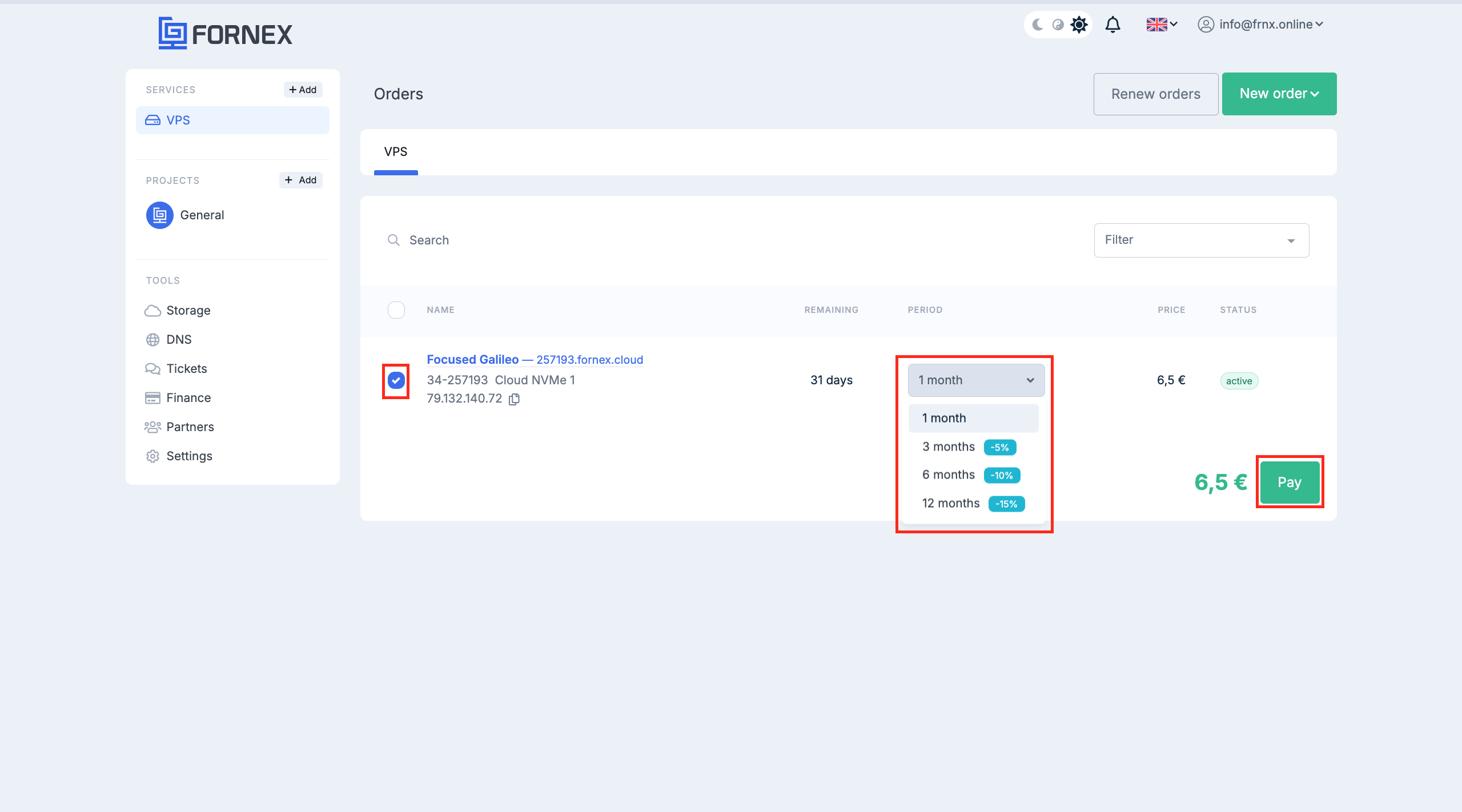This screenshot has width=1462, height=812.
Task: Click the PERIOD column header
Action: 925,310
